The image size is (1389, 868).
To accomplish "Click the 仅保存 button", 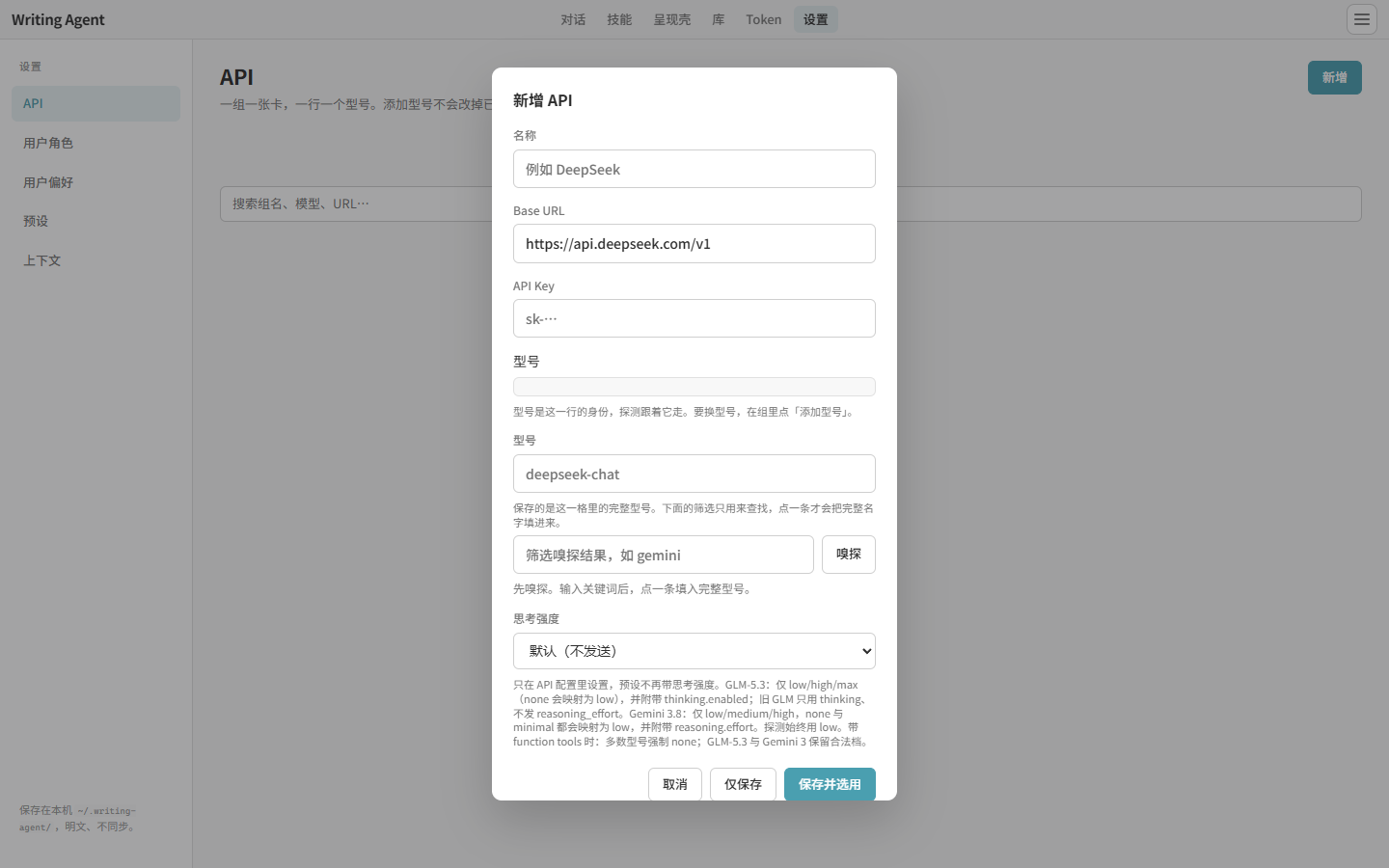I will pos(743,784).
